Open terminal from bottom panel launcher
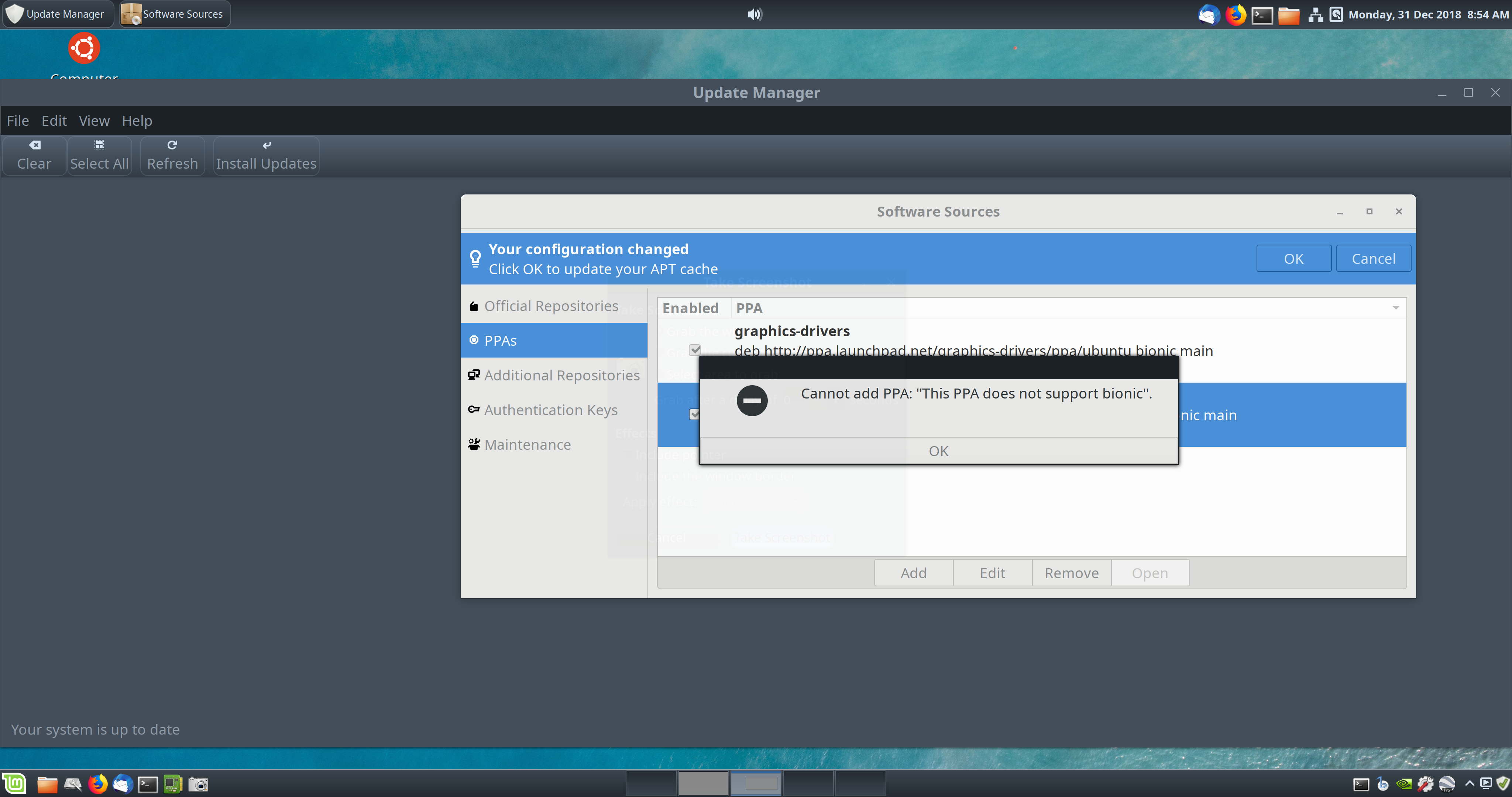 tap(148, 784)
